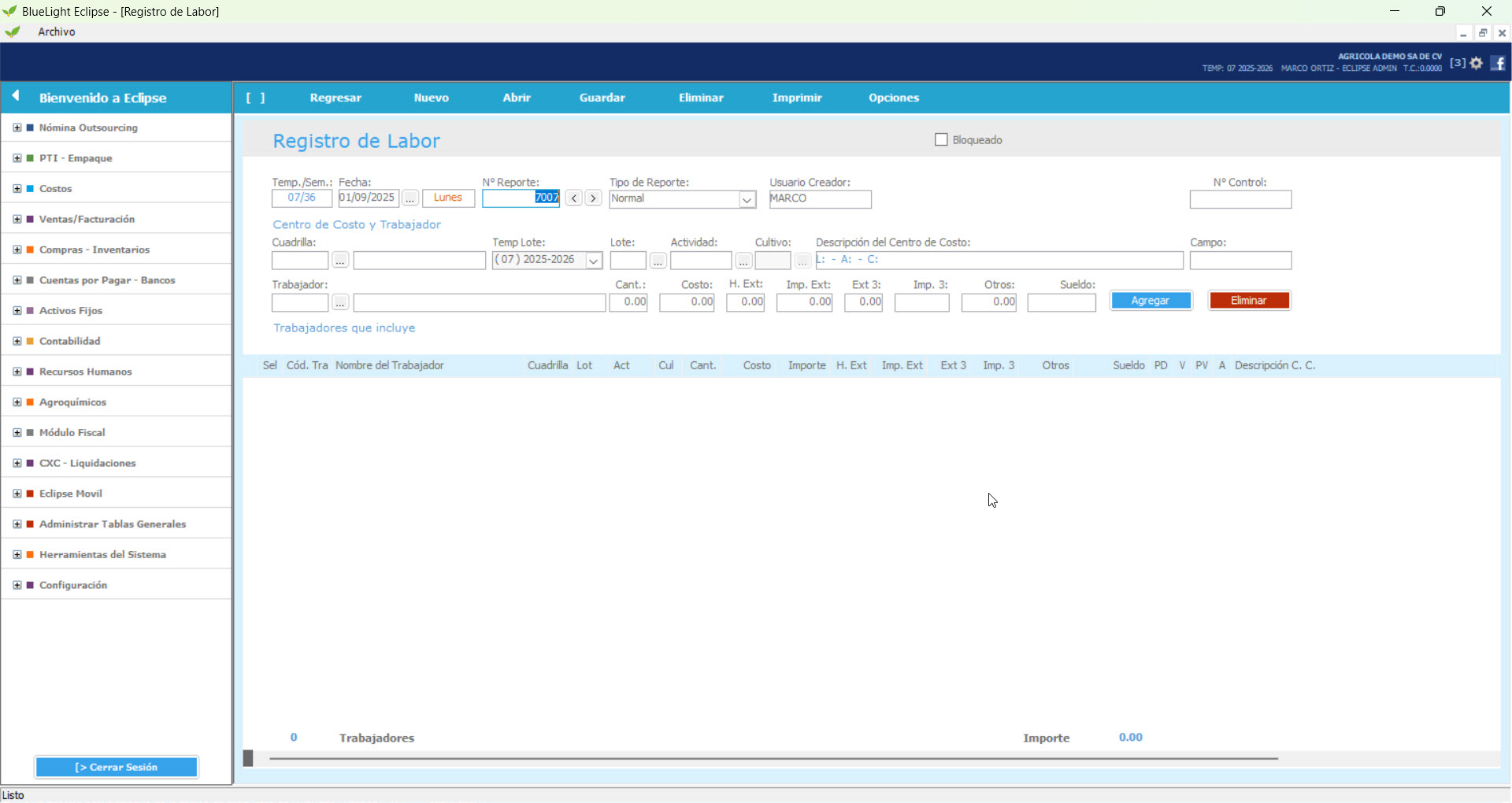The image size is (1512, 803).
Task: Click the [3] indicator near the gear icon
Action: pos(1458,63)
